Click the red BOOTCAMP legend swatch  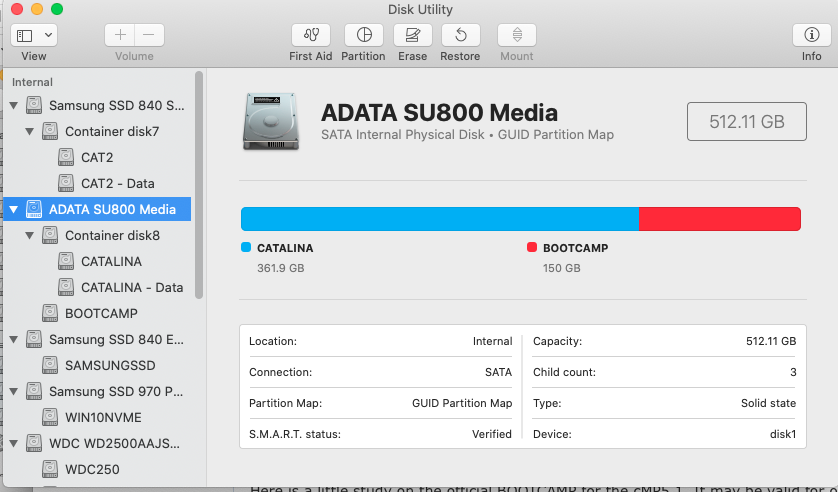532,247
